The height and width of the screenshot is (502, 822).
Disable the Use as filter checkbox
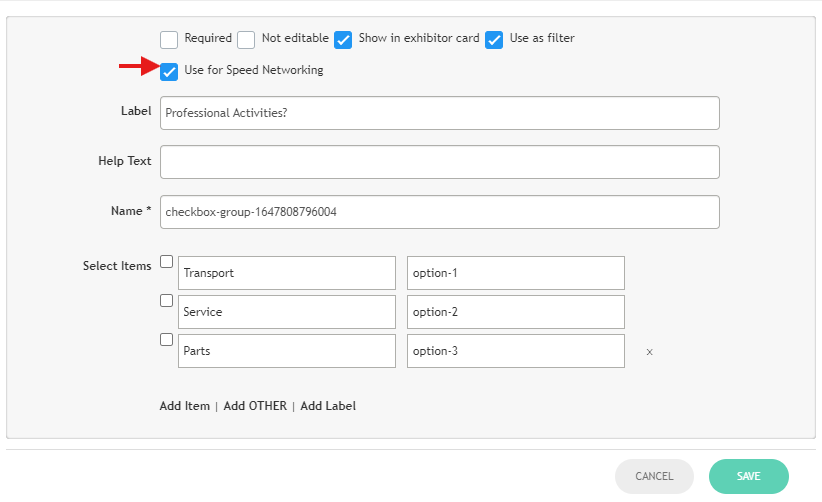pyautogui.click(x=494, y=40)
